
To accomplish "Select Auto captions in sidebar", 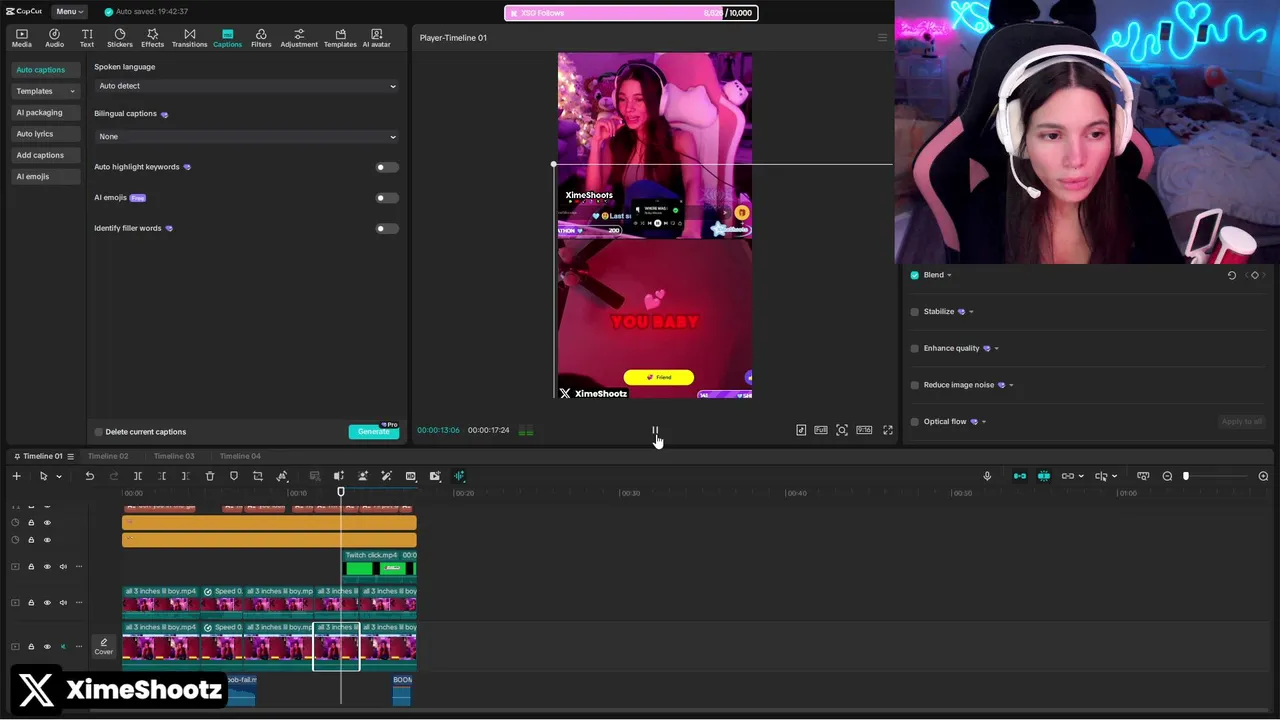I will (x=44, y=70).
